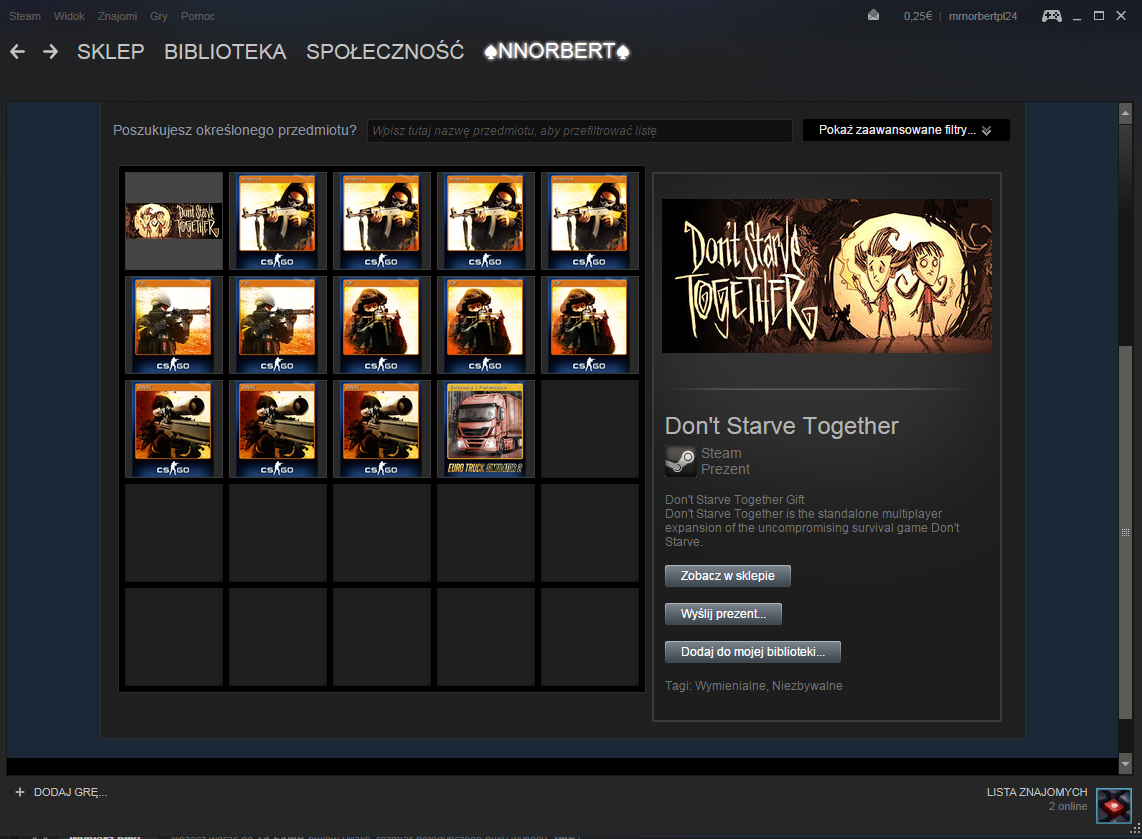Open the Steam menu
Screen dimensions: 1142x839
coord(25,16)
